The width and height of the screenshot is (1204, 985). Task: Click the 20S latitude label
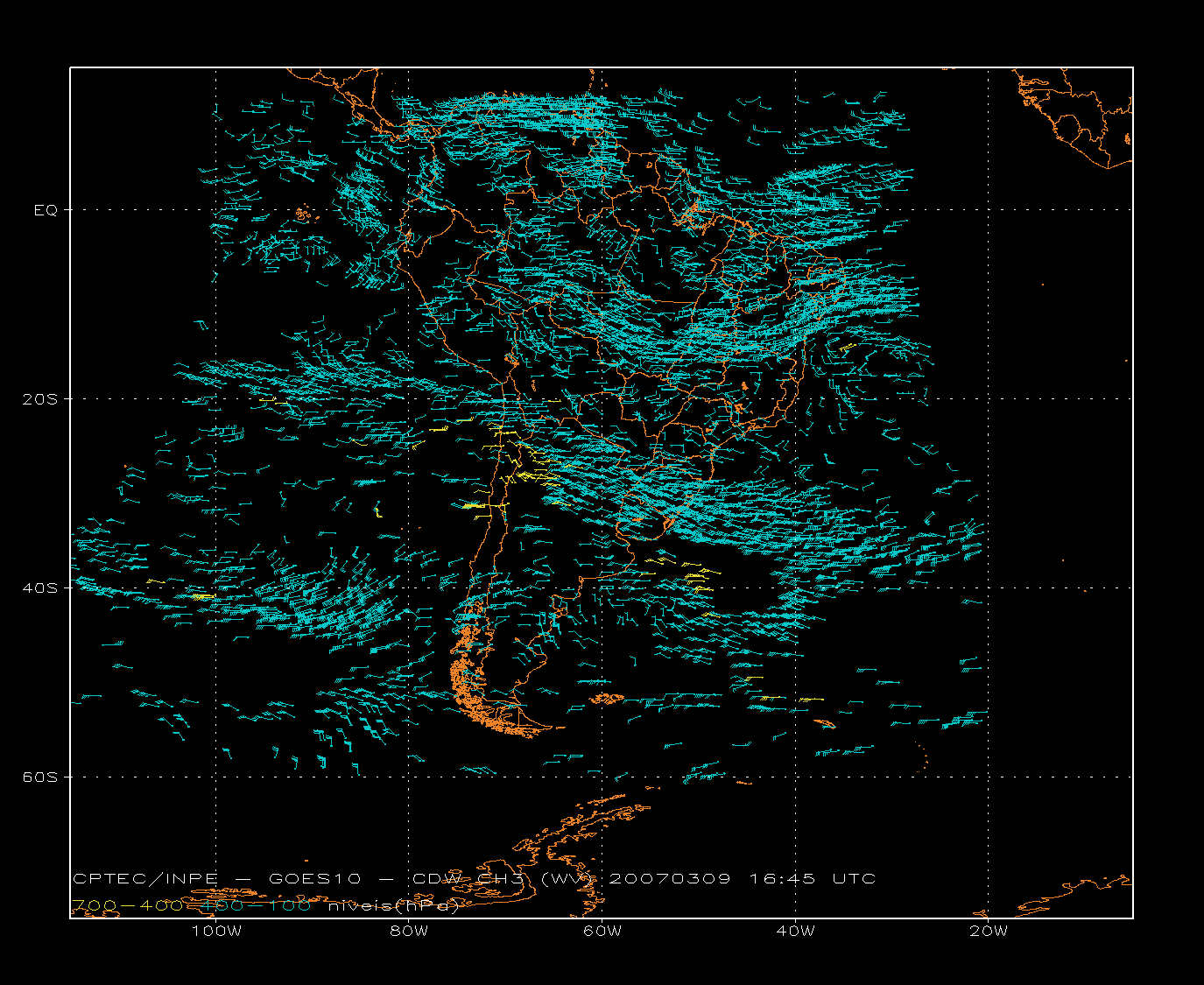pos(39,399)
